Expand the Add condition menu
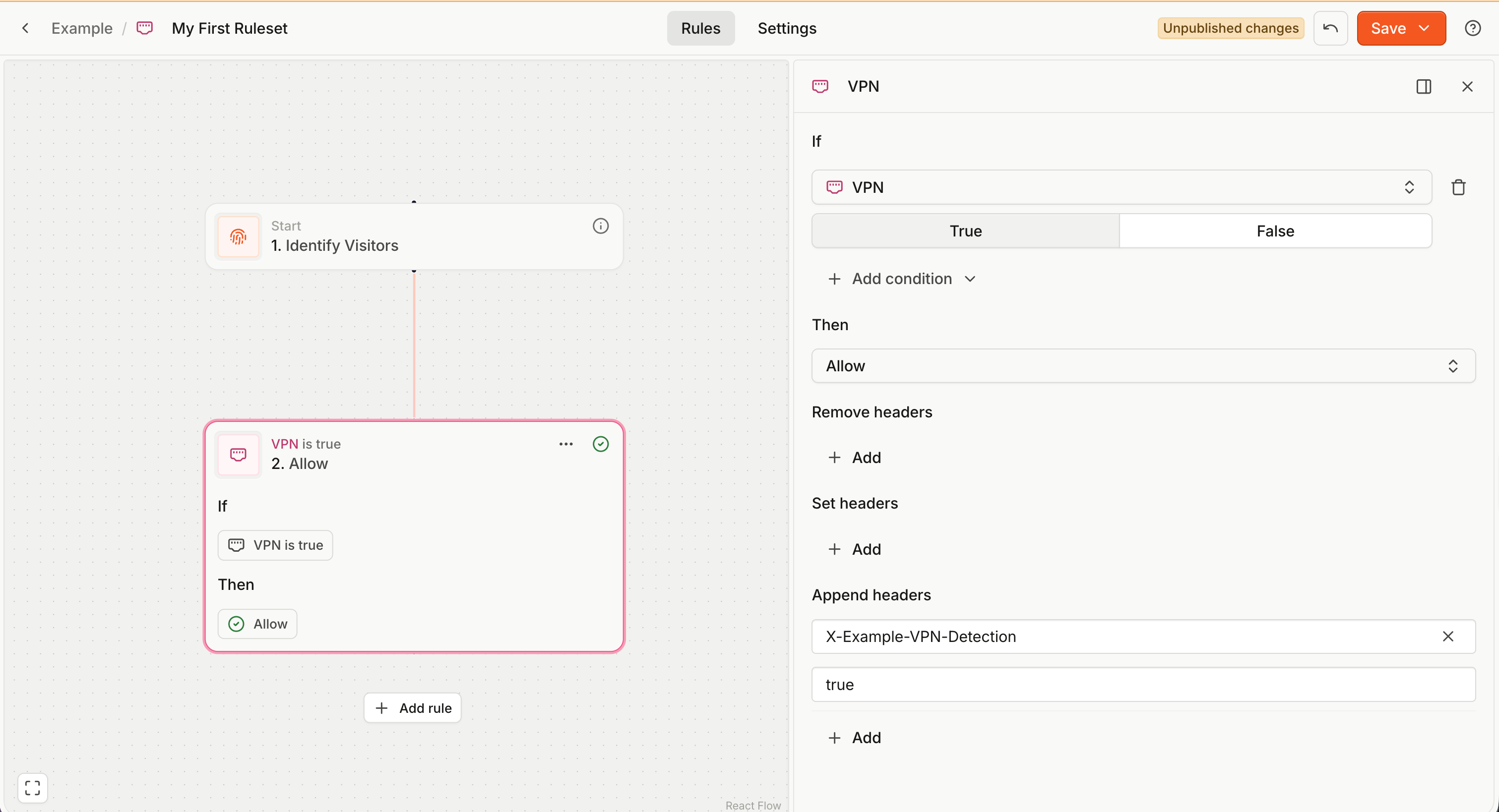The height and width of the screenshot is (812, 1499). (x=901, y=279)
